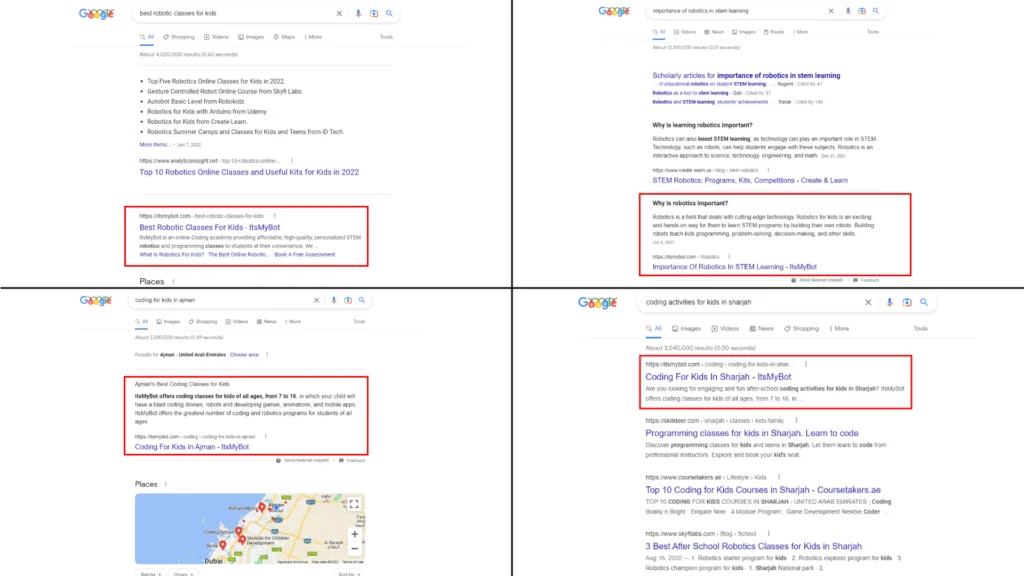The image size is (1024, 576).
Task: Open Rating filter dropdown under Ajman map
Action: pyautogui.click(x=149, y=574)
